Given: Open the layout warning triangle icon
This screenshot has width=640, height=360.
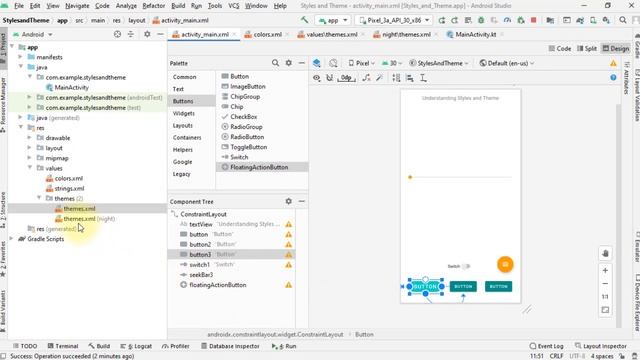Looking at the screenshot, I should [x=613, y=63].
